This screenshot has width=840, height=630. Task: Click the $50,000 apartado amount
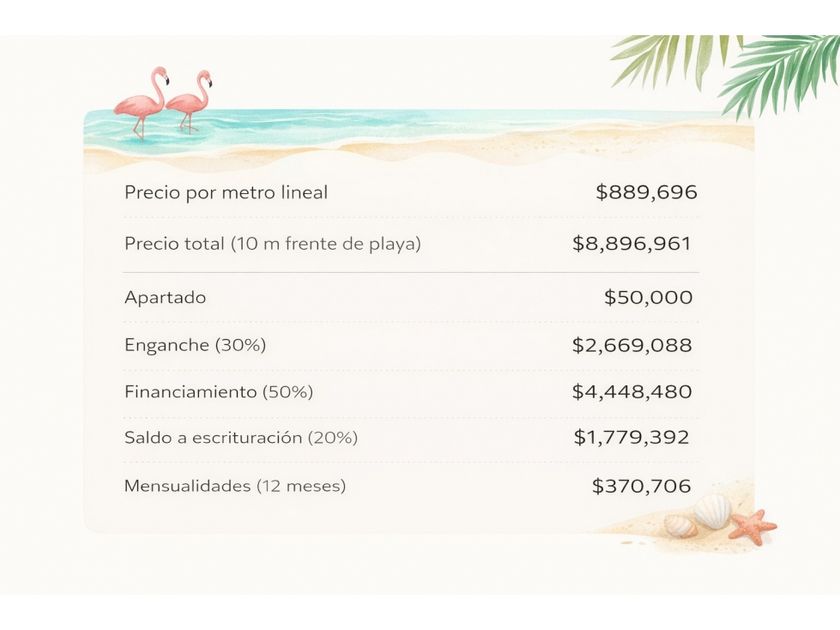pyautogui.click(x=648, y=297)
